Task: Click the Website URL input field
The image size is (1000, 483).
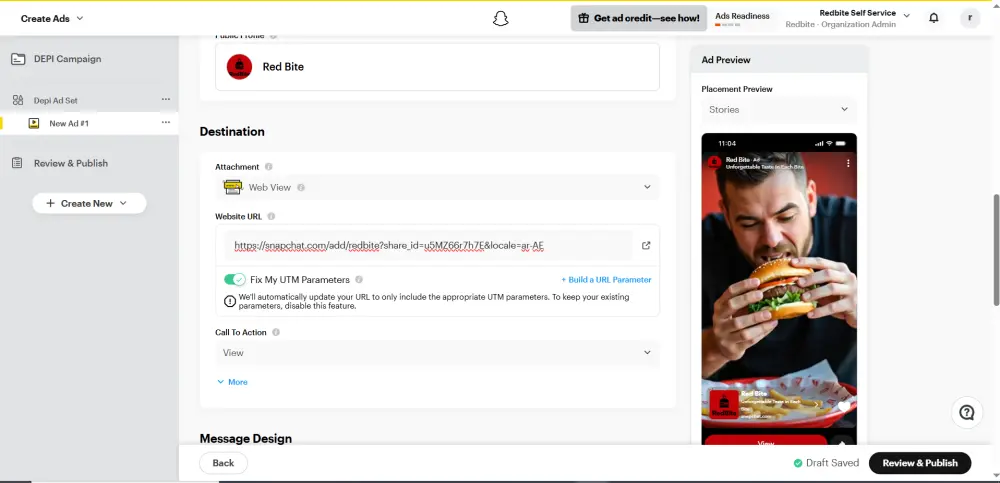Action: [429, 245]
